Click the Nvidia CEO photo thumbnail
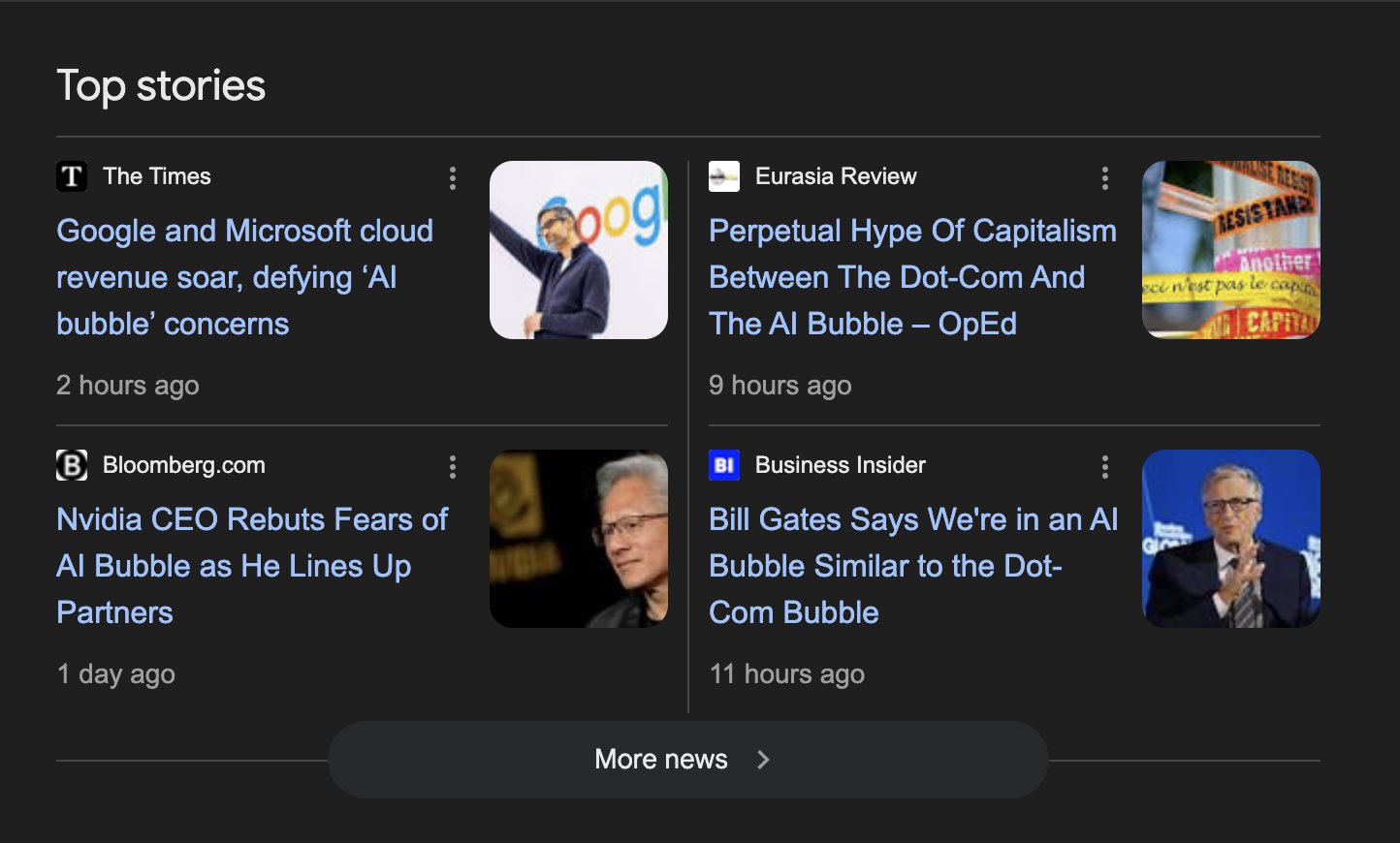The width and height of the screenshot is (1400, 843). coord(579,539)
